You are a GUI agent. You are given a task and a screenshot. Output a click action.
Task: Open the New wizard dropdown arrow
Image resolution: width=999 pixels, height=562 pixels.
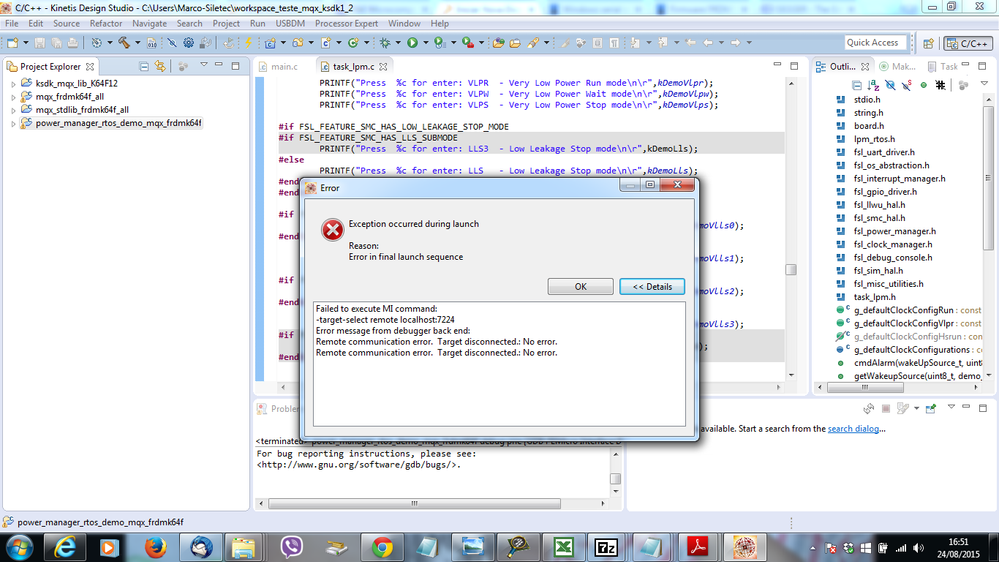tap(25, 43)
